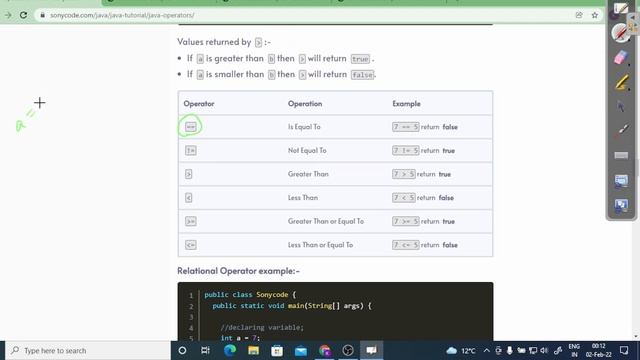Click the 'Not Equal To' cell
The height and width of the screenshot is (360, 640).
click(x=307, y=151)
